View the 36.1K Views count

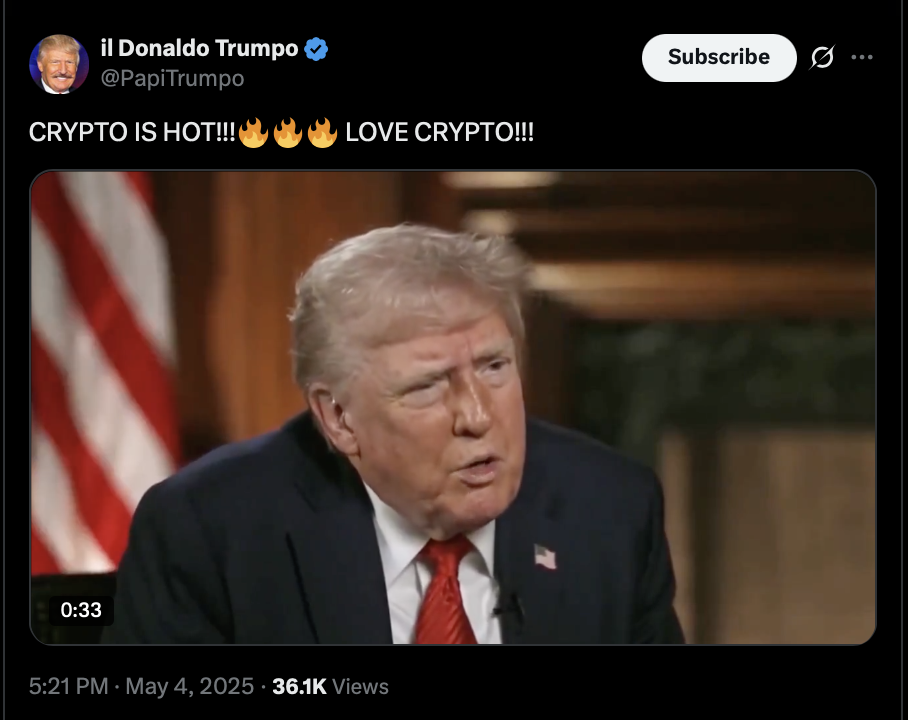(x=330, y=686)
